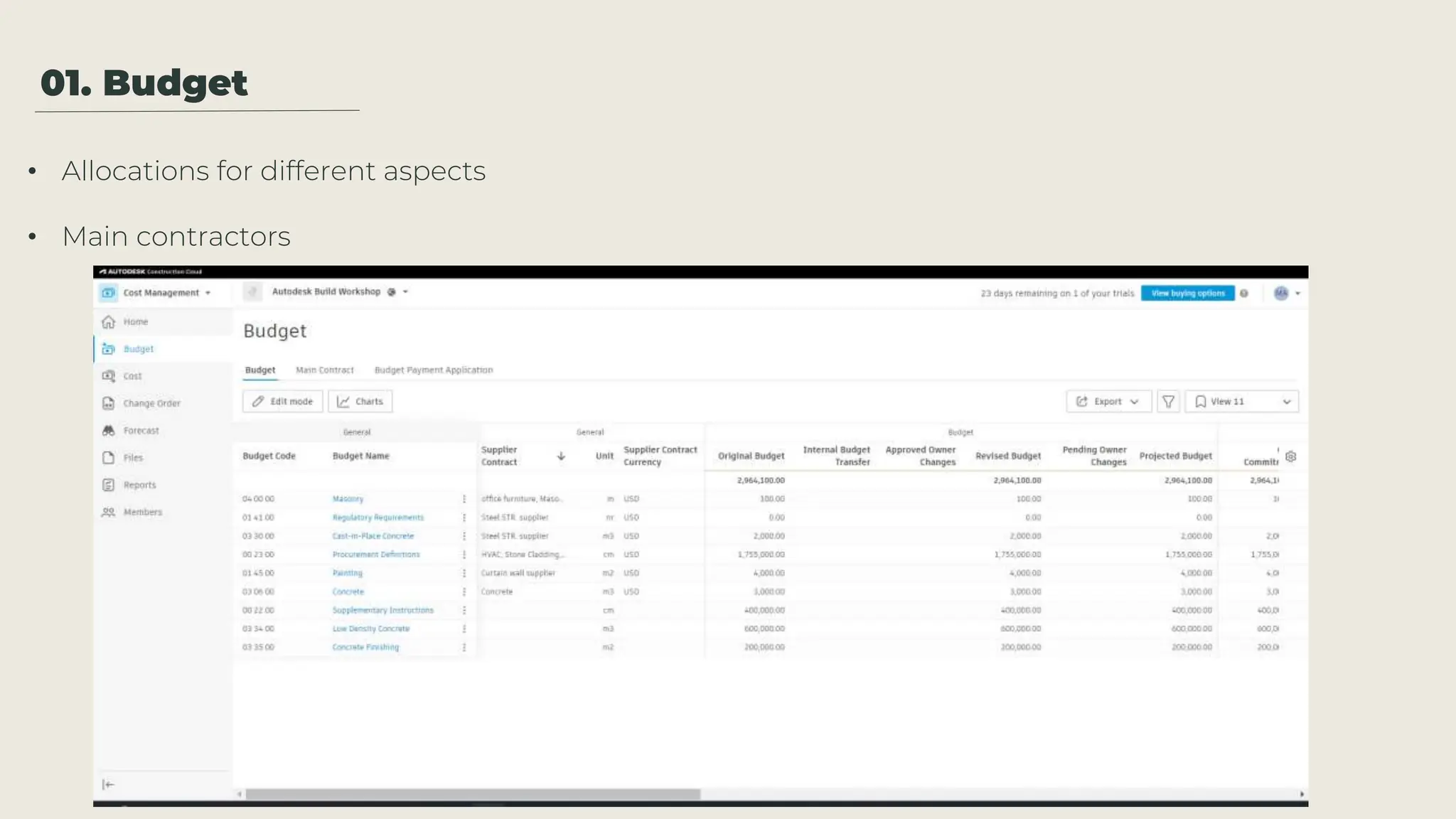Click the Budget icon in sidebar
Image resolution: width=1456 pixels, height=819 pixels.
pos(108,349)
